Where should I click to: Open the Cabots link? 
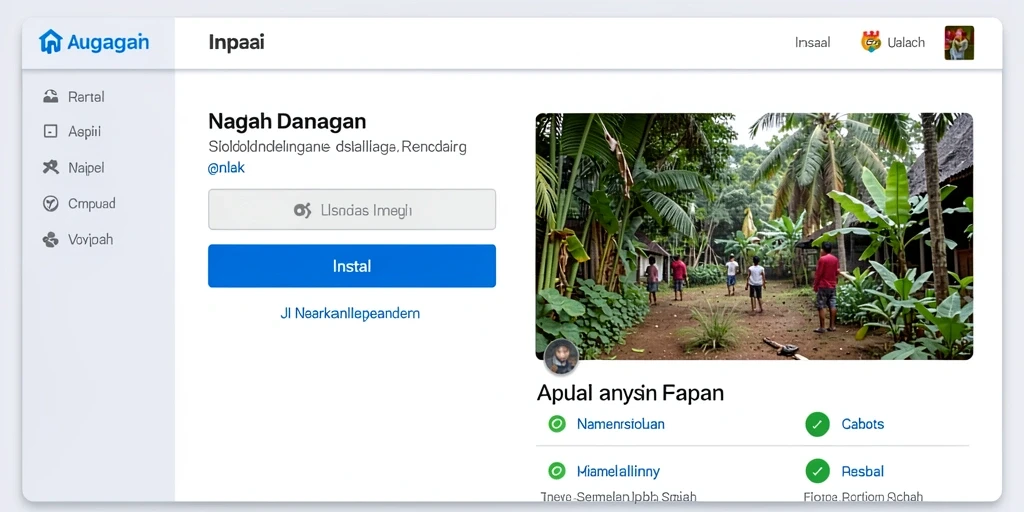coord(862,424)
